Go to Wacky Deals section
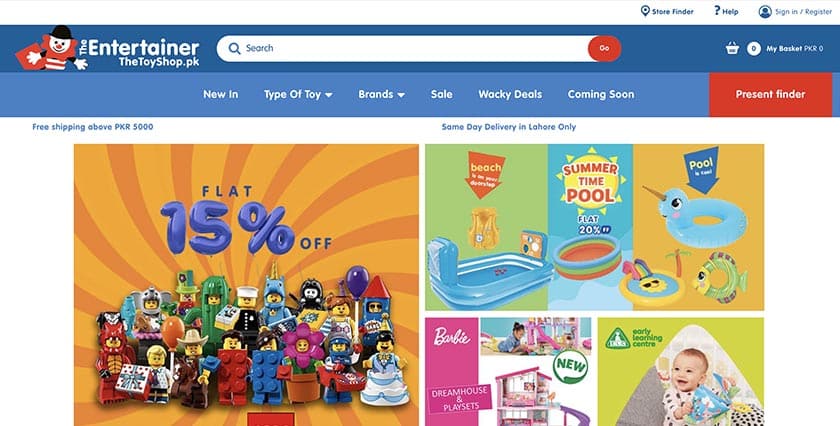The width and height of the screenshot is (840, 426). [510, 94]
